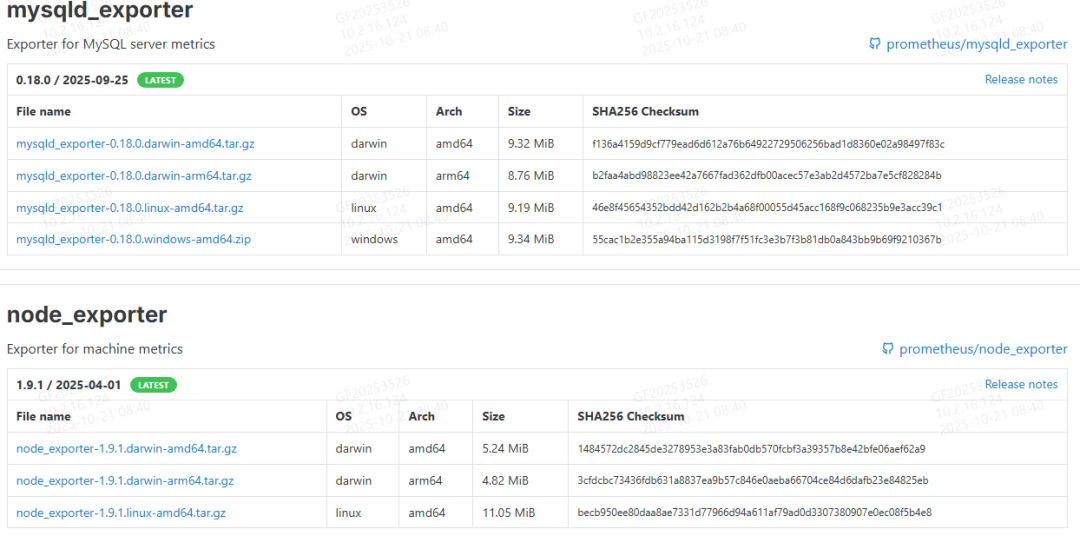1080x536 pixels.
Task: Open Release notes for node_exporter 1.9.1
Action: point(1021,384)
